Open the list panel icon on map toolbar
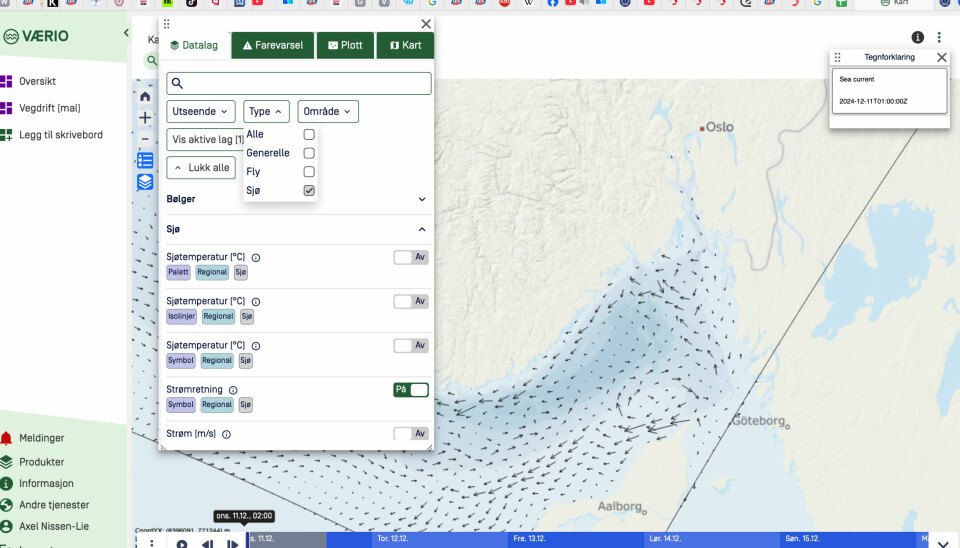The image size is (960, 548). 145,161
